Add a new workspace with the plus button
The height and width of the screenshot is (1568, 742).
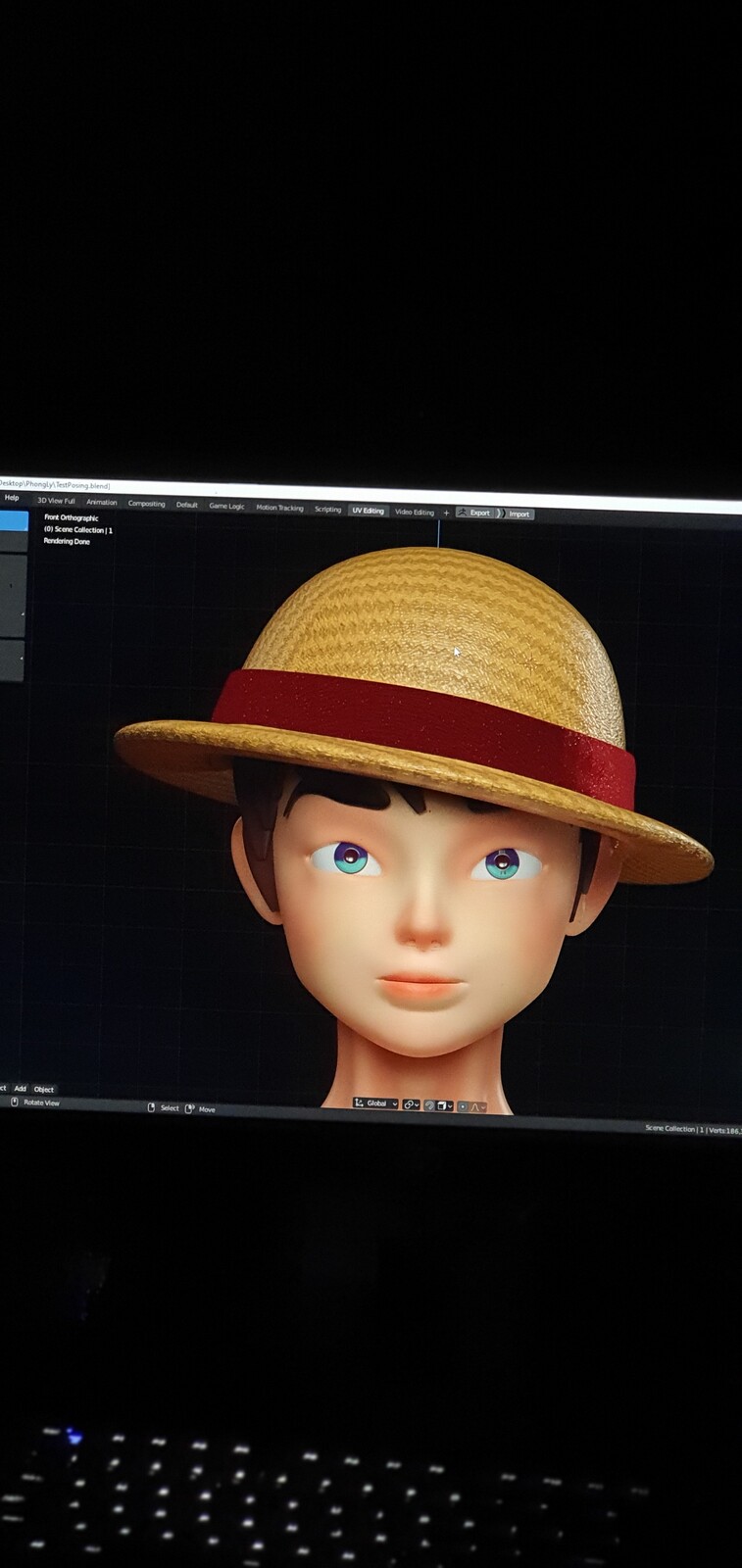point(446,513)
